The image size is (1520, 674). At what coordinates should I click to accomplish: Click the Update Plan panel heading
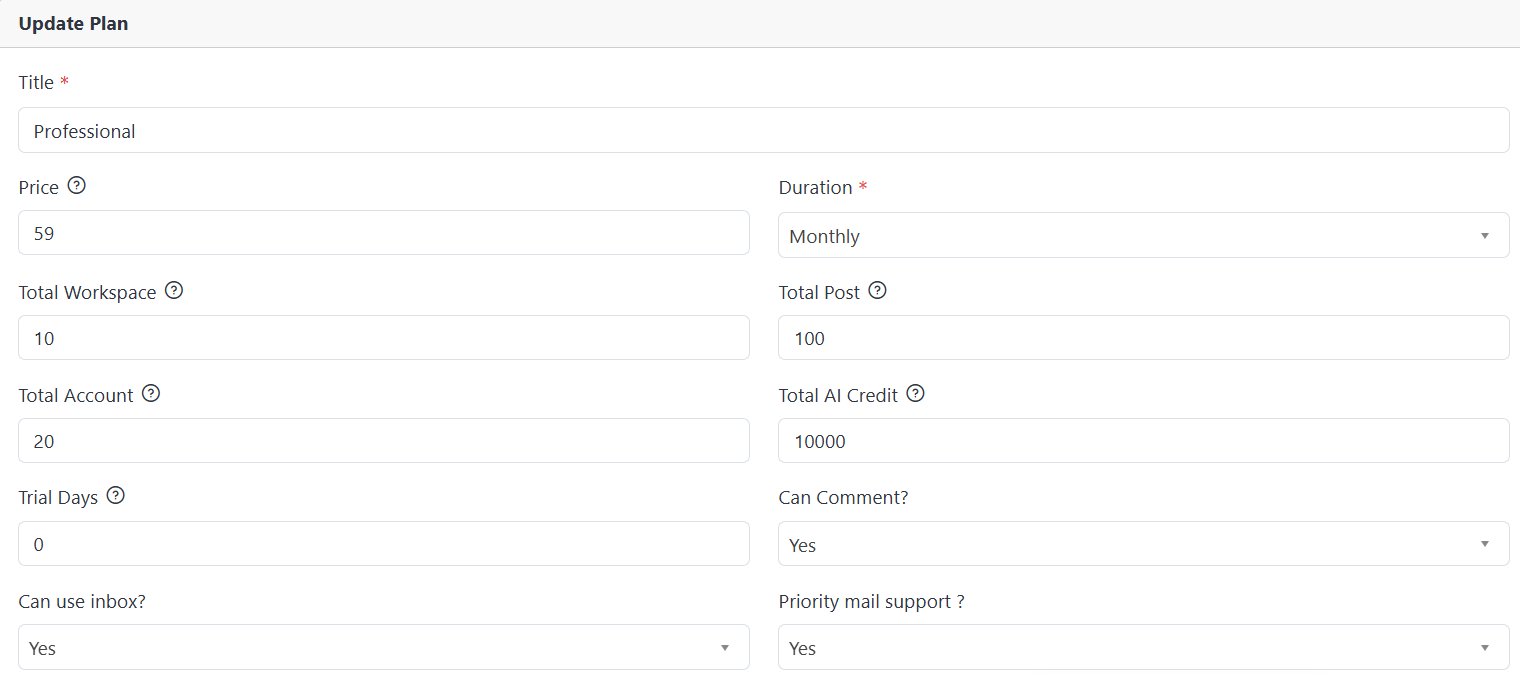[x=74, y=23]
